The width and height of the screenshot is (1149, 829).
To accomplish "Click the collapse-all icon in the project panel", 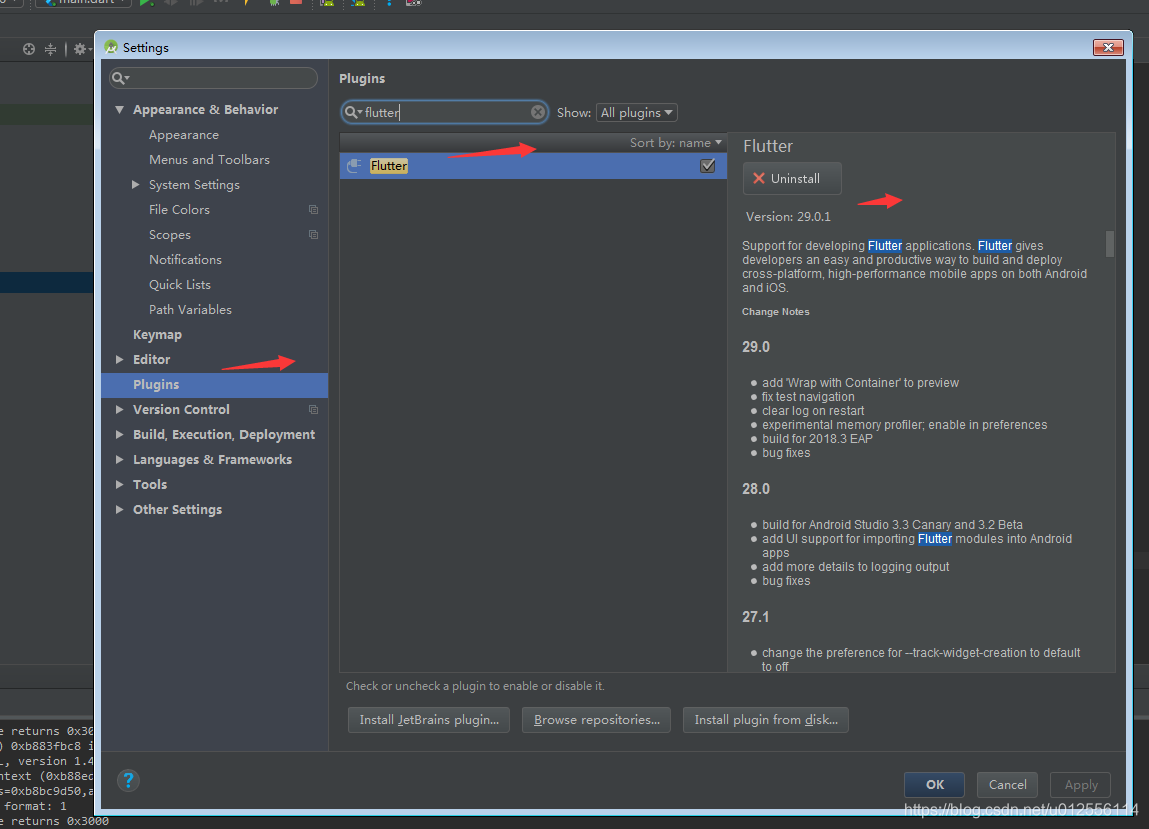I will (x=51, y=49).
